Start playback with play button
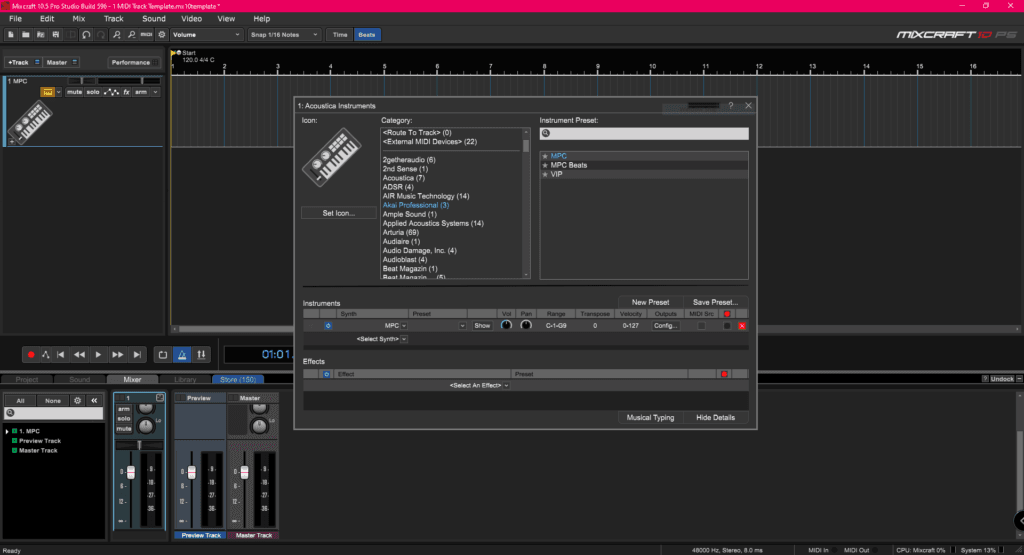This screenshot has width=1024, height=555. pos(98,355)
